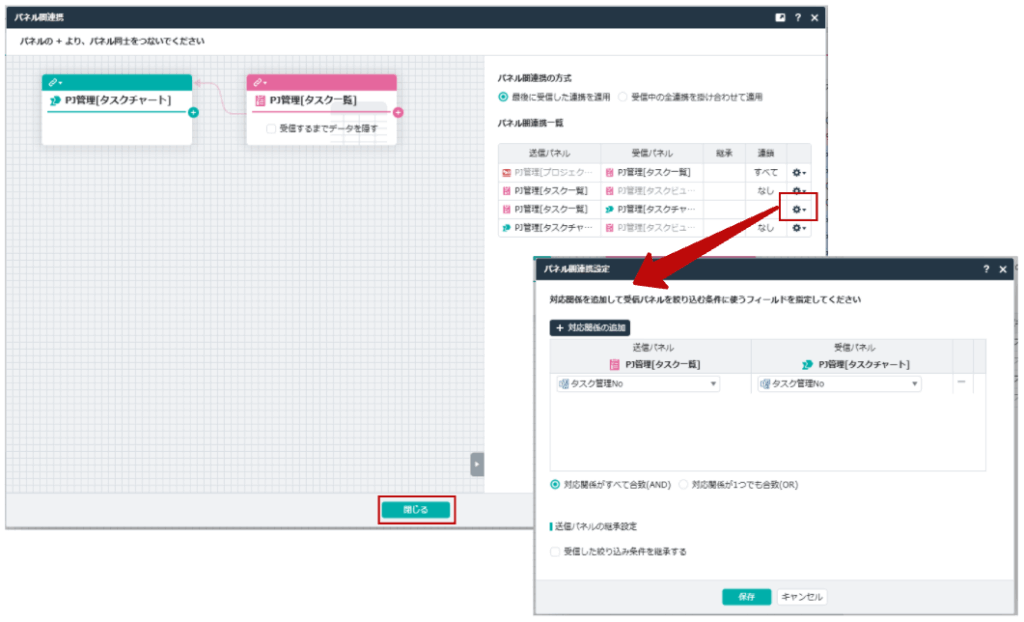
Task: Open the red-highlighted gear in the third row
Action: click(x=798, y=209)
